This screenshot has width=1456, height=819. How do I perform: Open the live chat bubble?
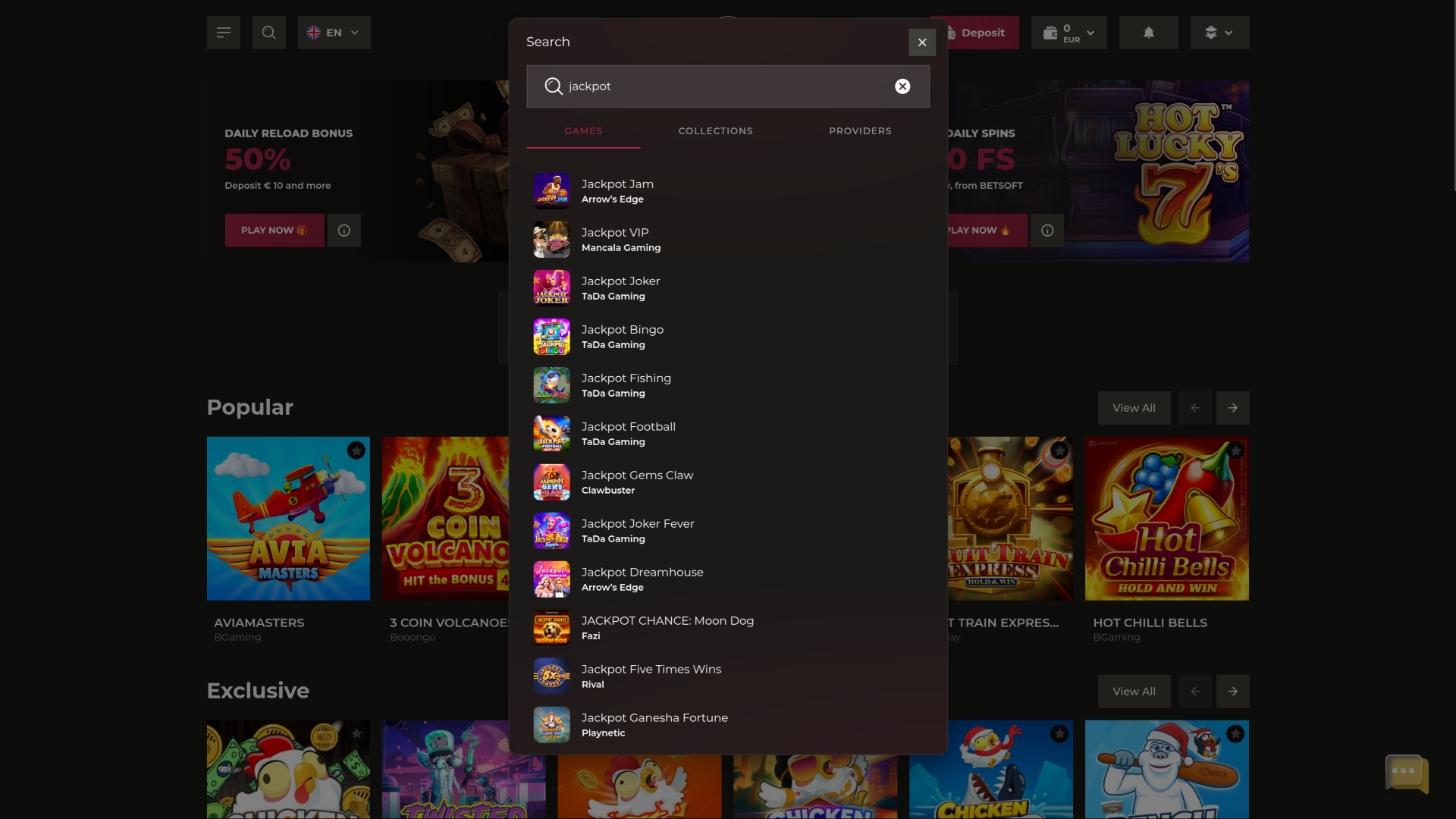[x=1407, y=773]
